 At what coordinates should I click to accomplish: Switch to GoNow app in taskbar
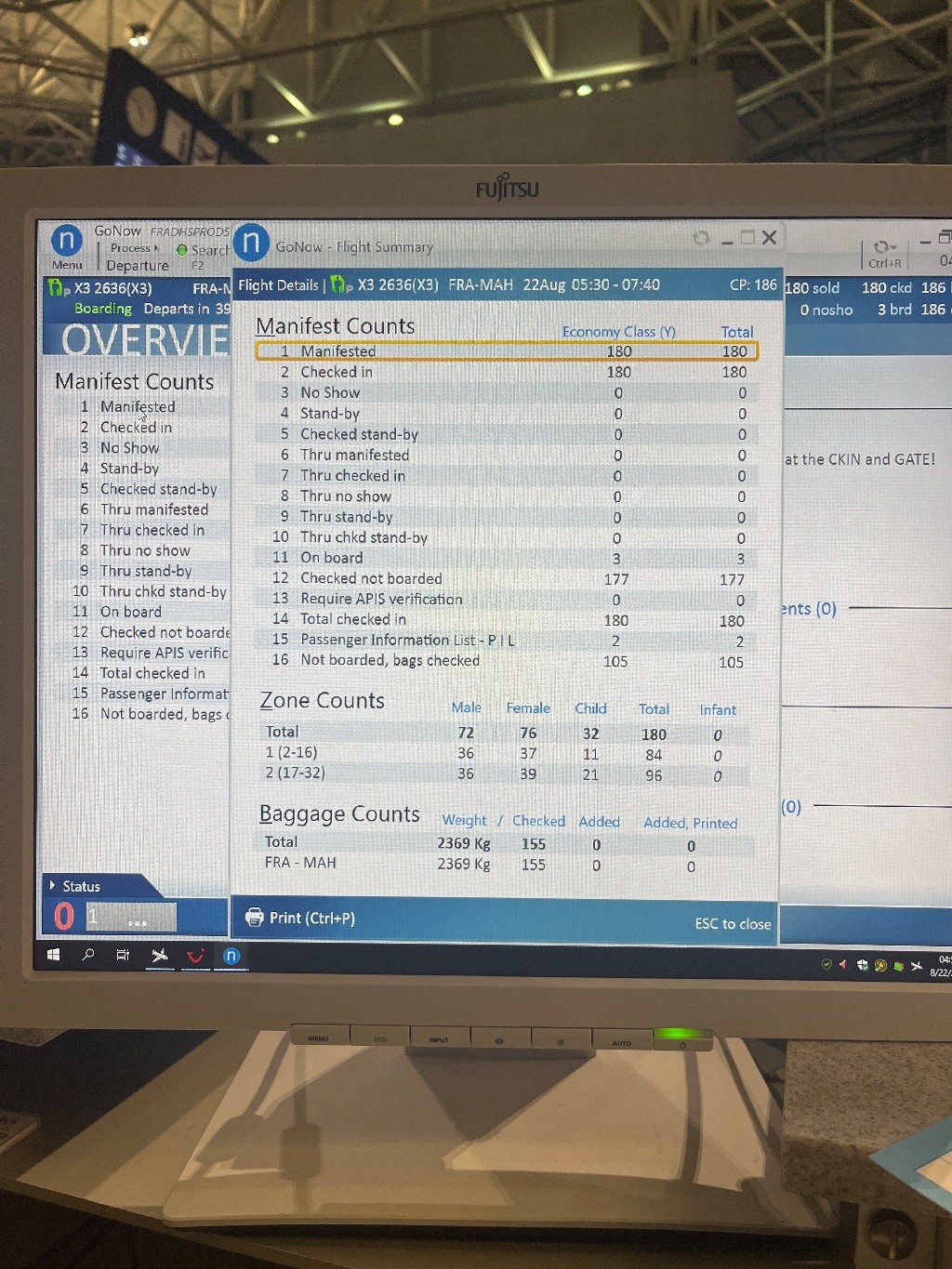tap(231, 956)
